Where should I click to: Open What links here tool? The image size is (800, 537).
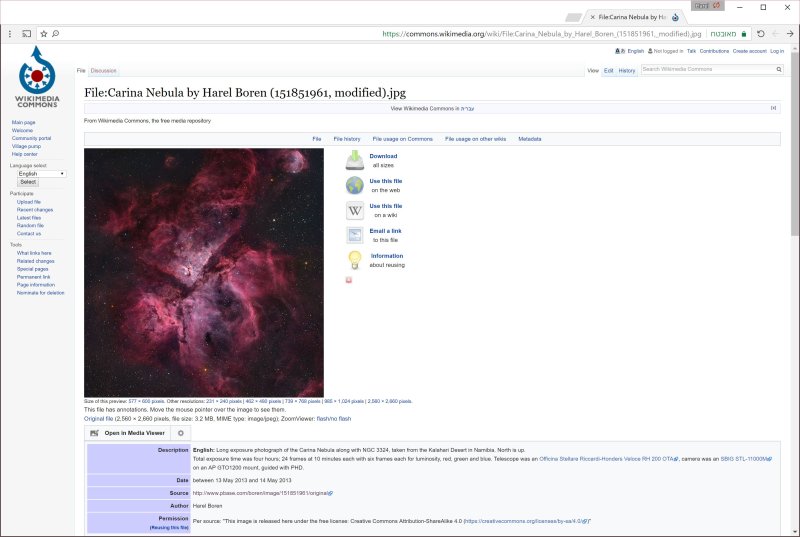34,253
